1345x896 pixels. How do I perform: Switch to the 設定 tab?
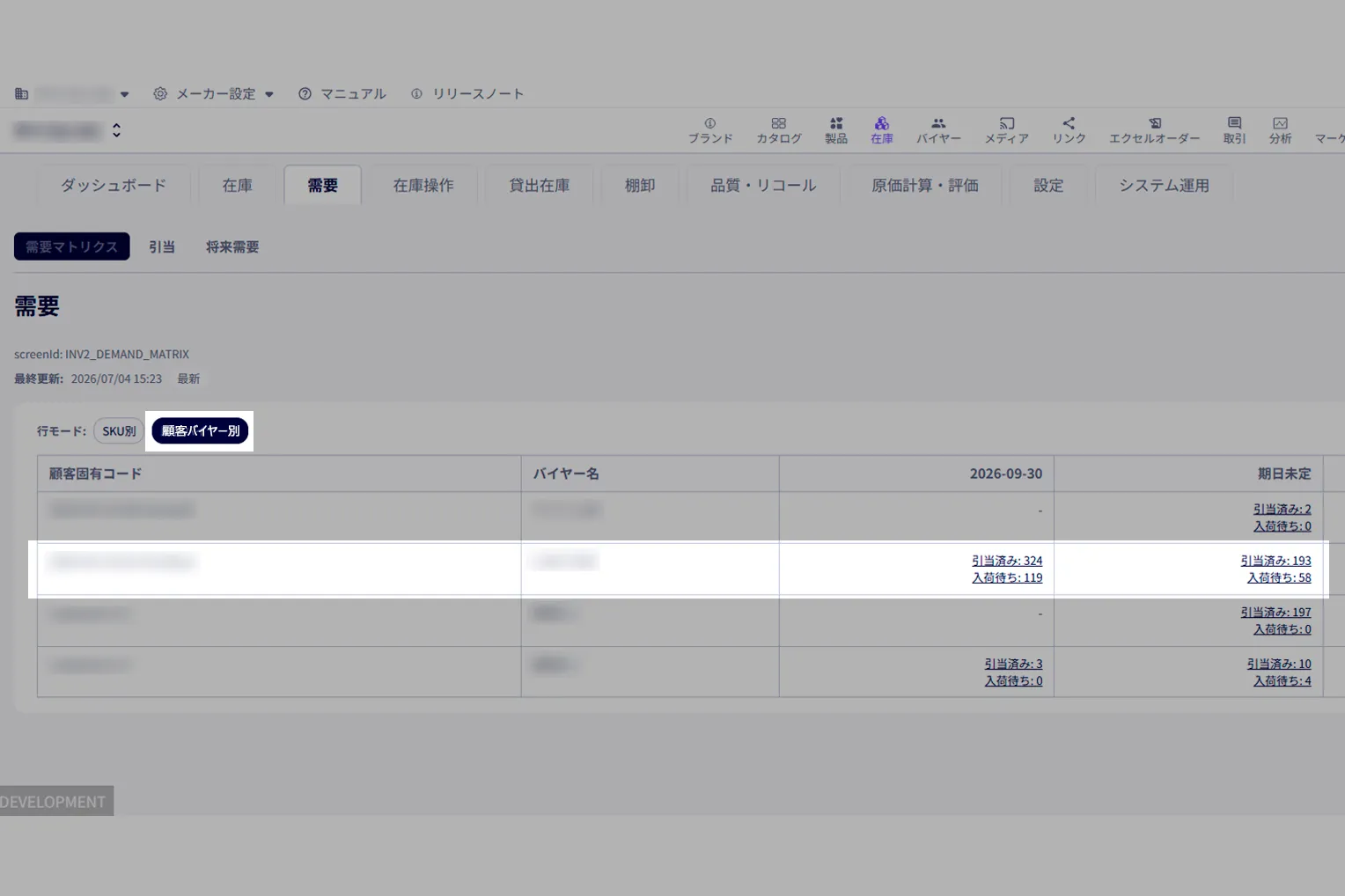coord(1048,185)
